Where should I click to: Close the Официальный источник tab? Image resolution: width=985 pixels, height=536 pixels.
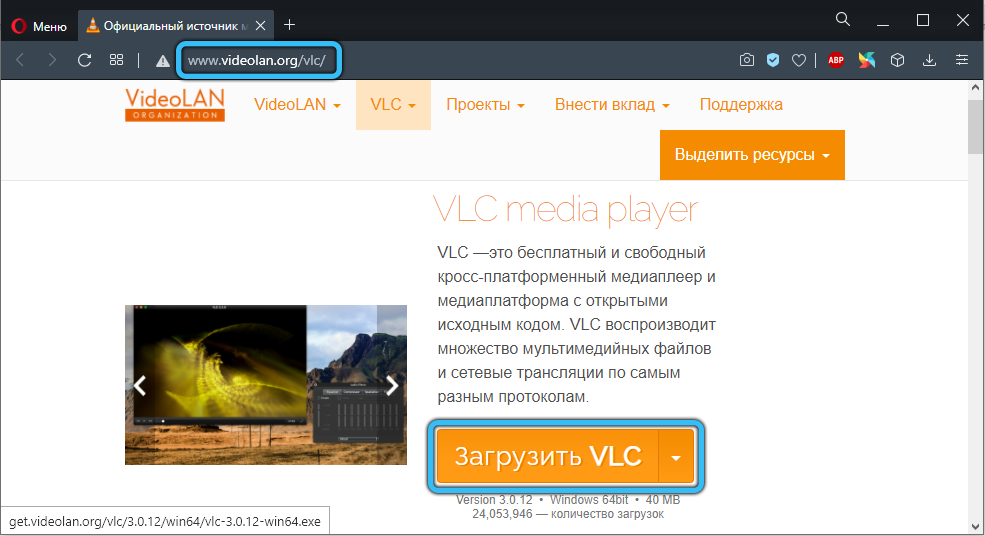pyautogui.click(x=260, y=26)
